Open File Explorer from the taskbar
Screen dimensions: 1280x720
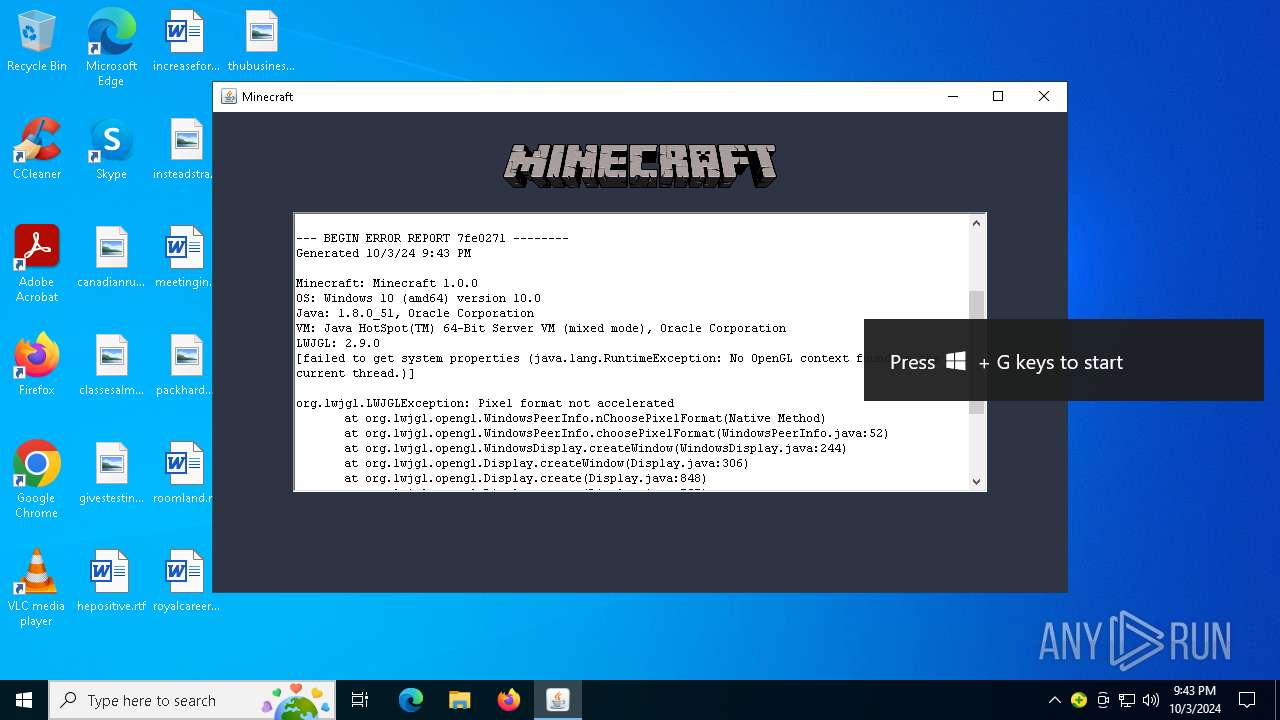(x=459, y=700)
